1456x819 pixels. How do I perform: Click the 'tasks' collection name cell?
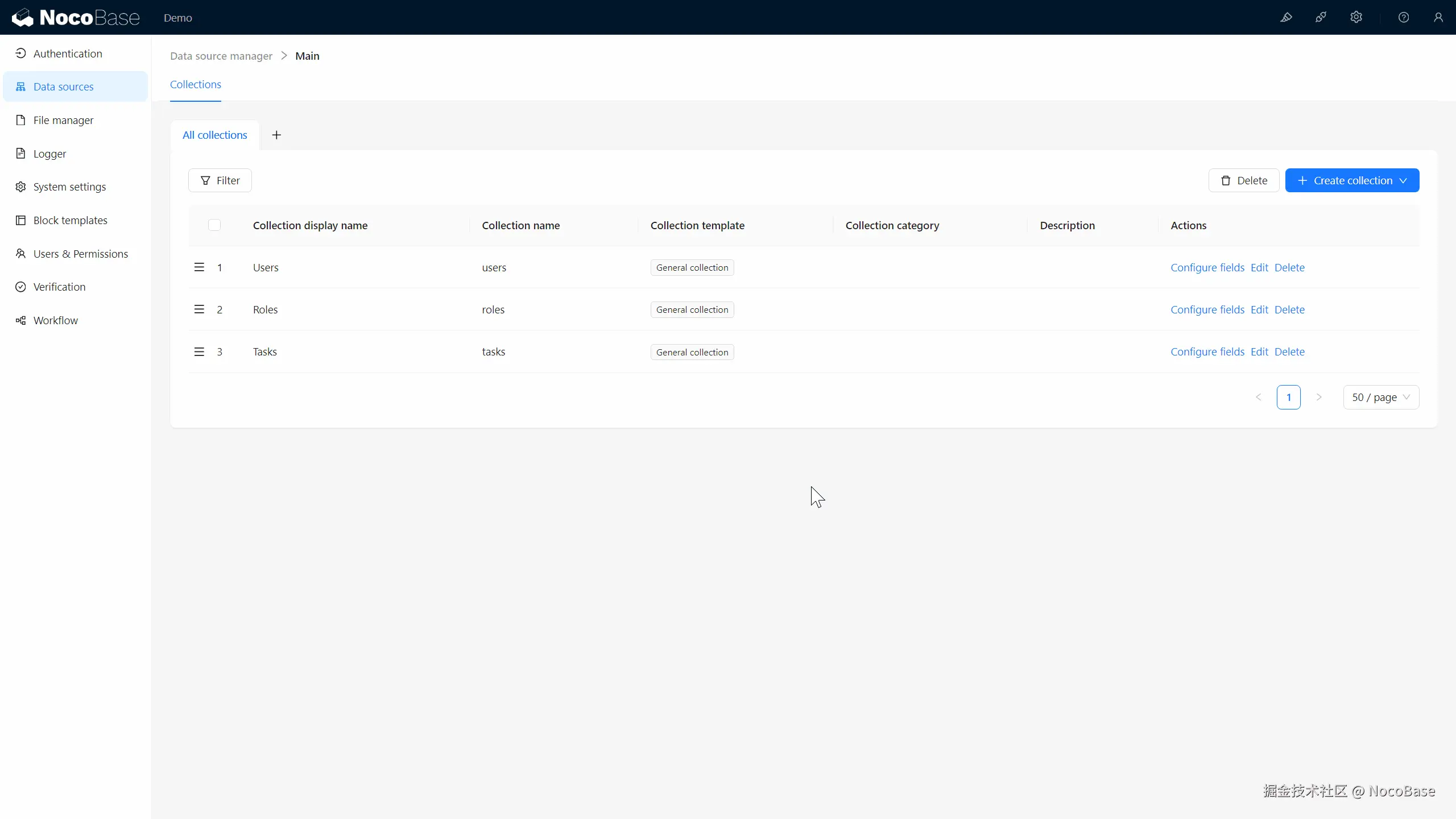494,351
